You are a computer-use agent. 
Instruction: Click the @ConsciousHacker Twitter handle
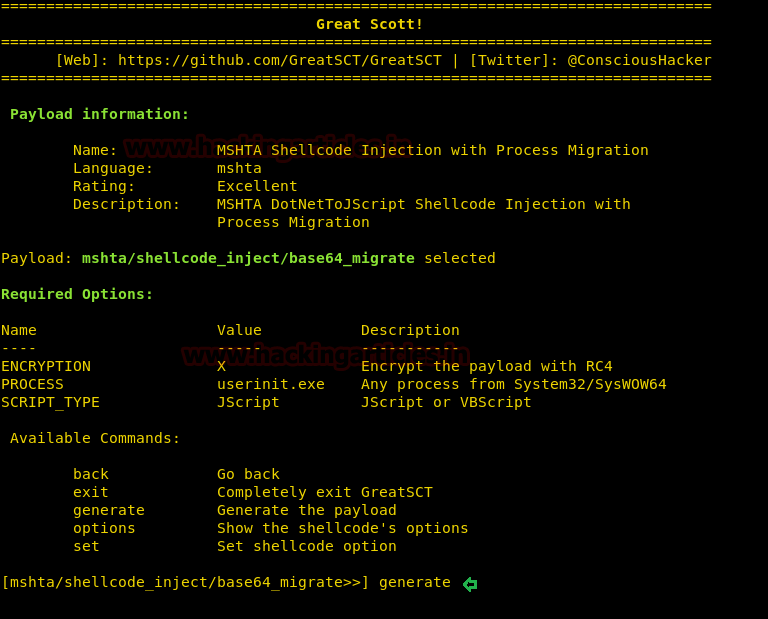coord(639,60)
